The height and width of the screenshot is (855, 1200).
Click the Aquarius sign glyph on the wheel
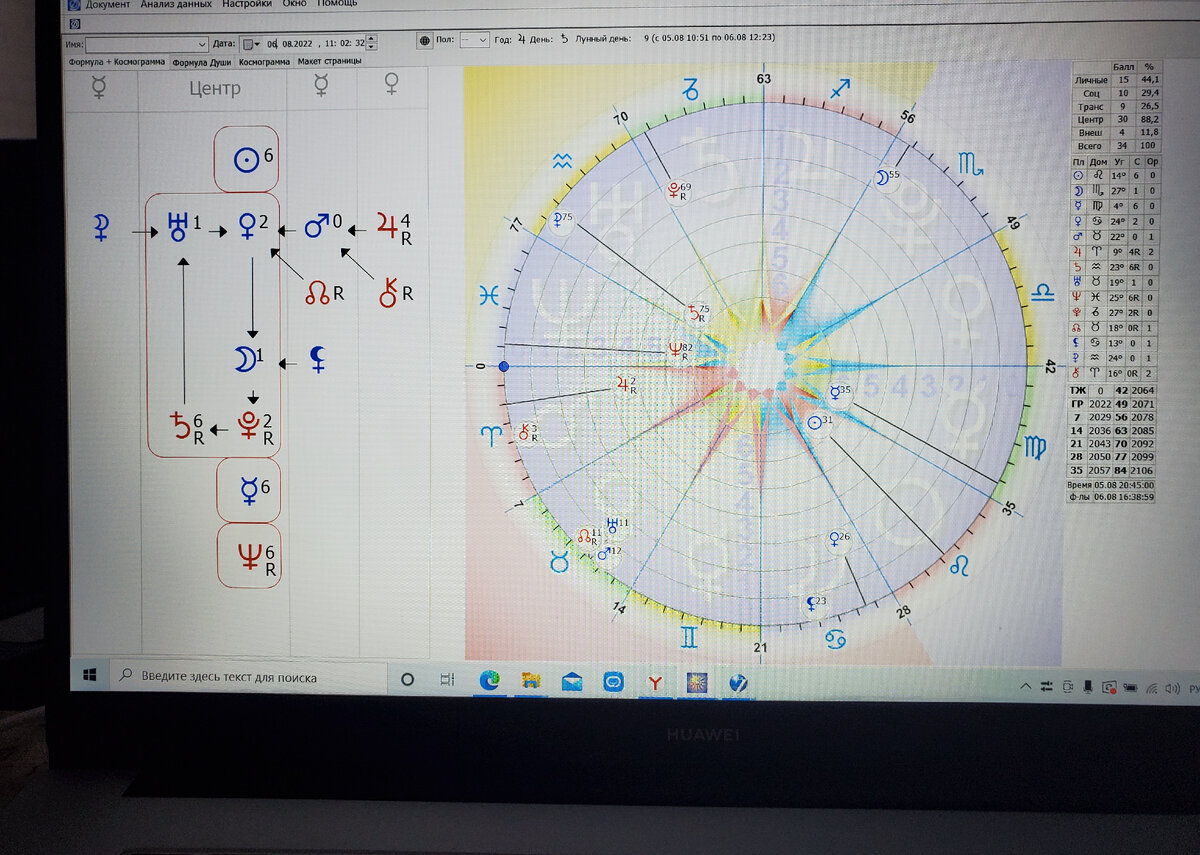click(x=563, y=160)
